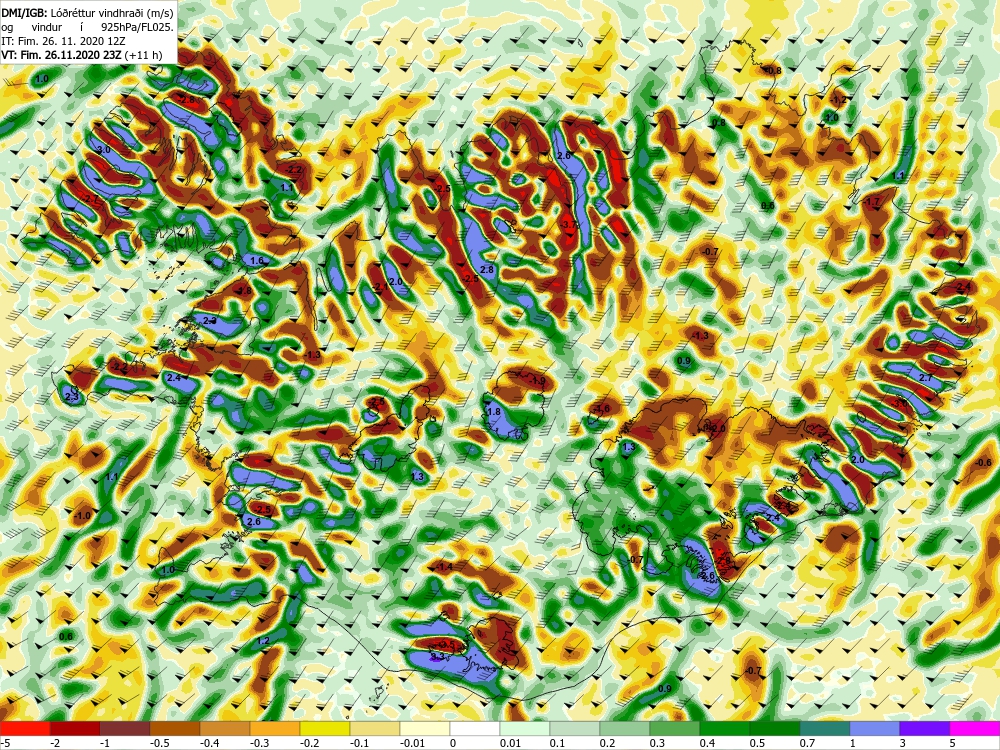Click the '-1.8' value label
Image resolution: width=1000 pixels, height=750 pixels.
(x=244, y=291)
